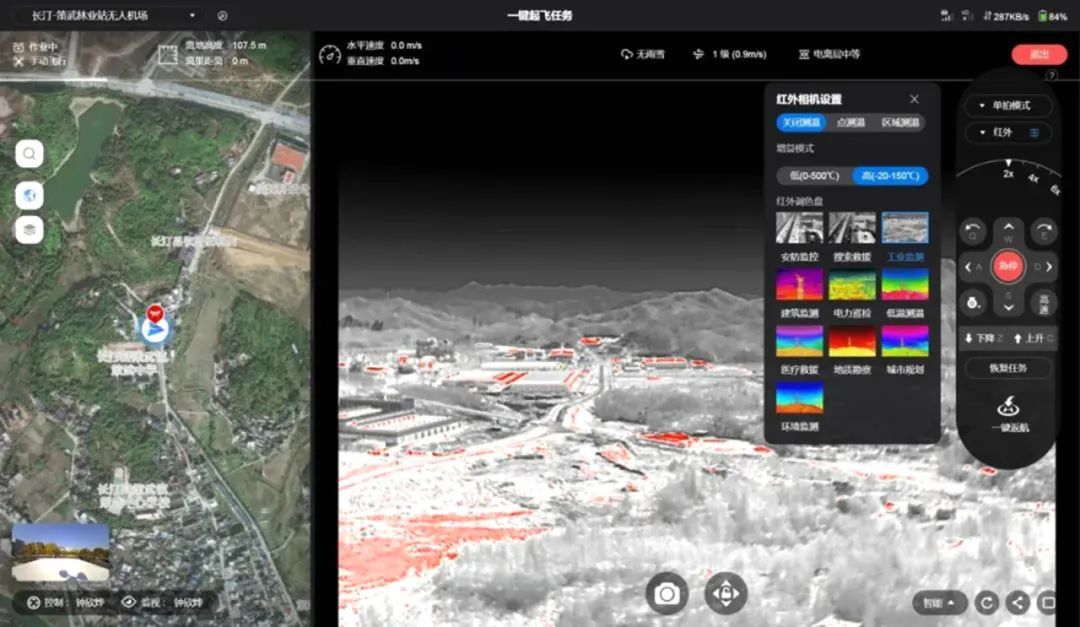1080x627 pixels.
Task: Click the blue drone position marker on map
Action: (155, 330)
